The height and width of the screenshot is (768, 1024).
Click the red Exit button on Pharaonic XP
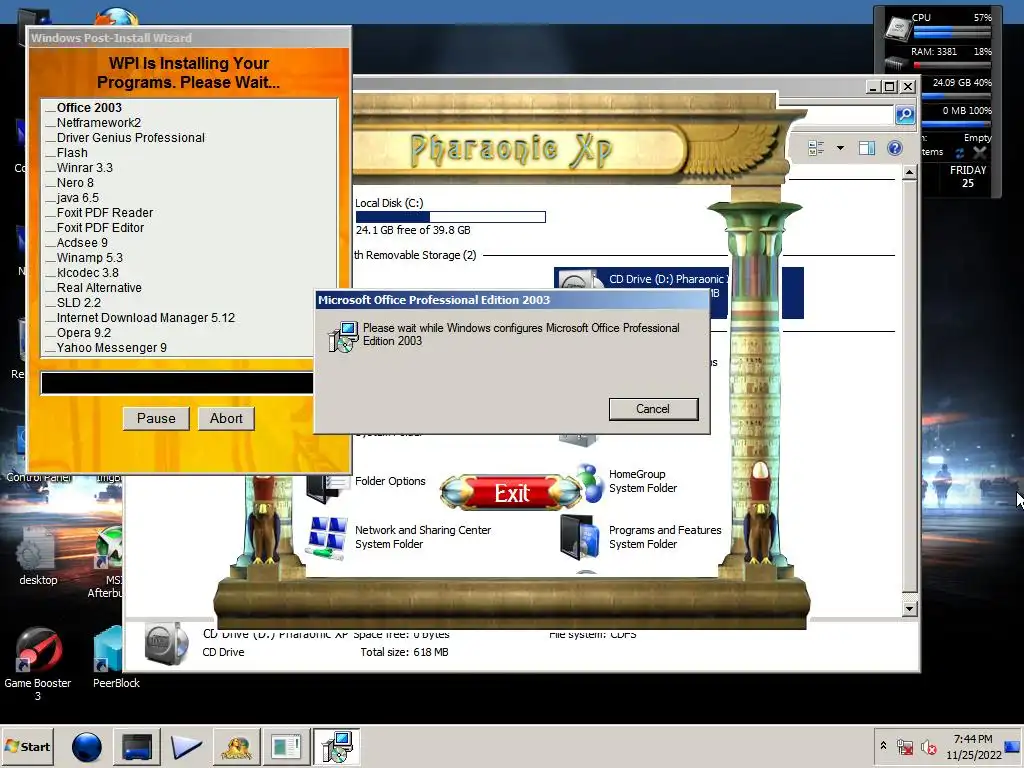click(x=511, y=493)
